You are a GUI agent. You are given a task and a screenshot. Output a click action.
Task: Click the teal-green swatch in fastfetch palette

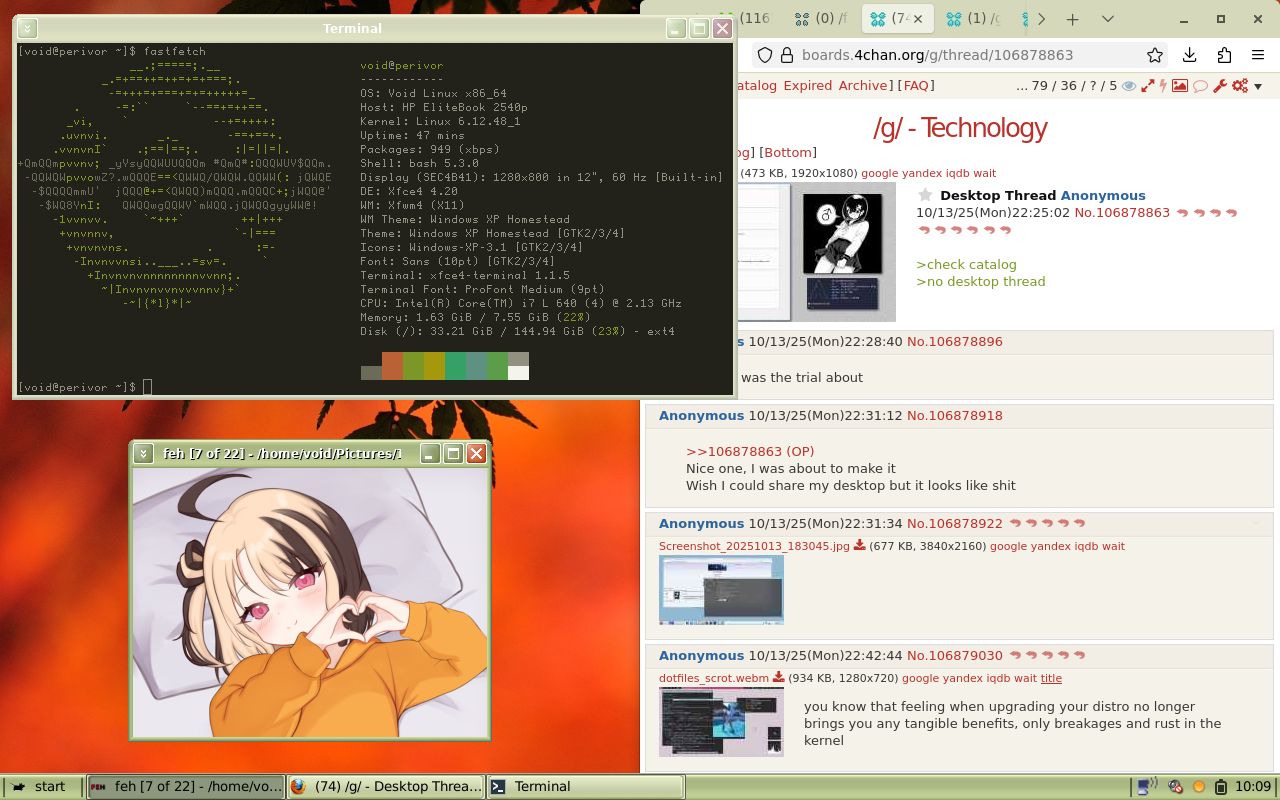tap(455, 366)
